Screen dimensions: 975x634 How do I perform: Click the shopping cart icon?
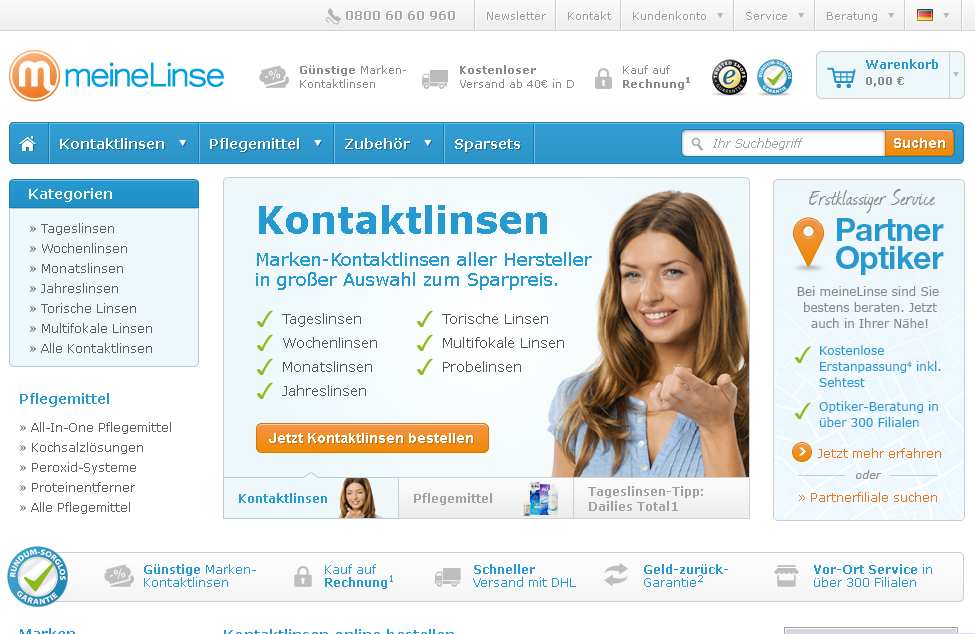coord(841,77)
